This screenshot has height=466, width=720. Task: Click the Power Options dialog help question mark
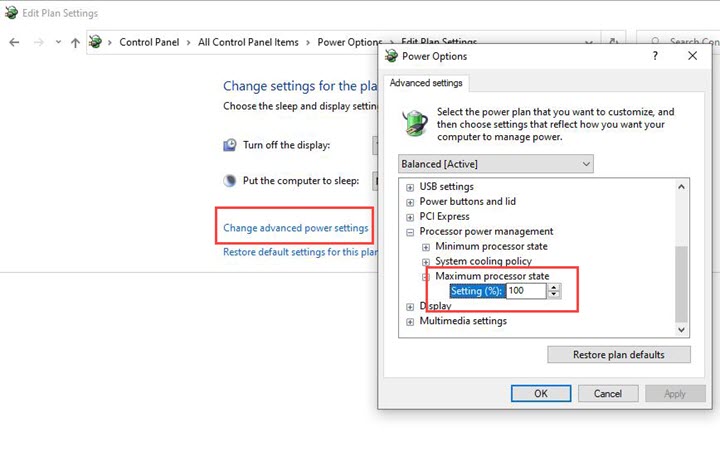[655, 56]
